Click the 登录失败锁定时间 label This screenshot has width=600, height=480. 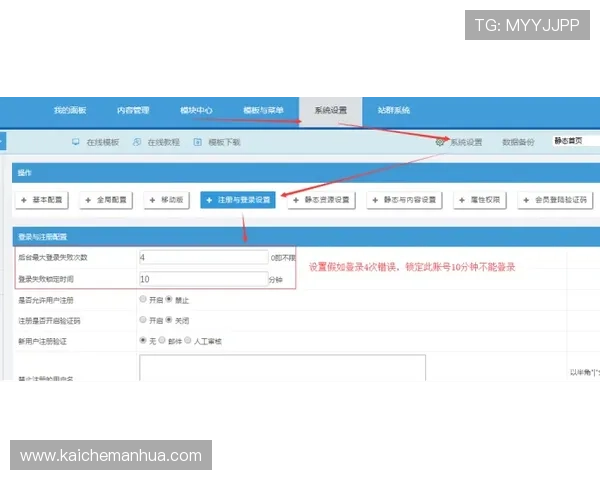pyautogui.click(x=46, y=279)
